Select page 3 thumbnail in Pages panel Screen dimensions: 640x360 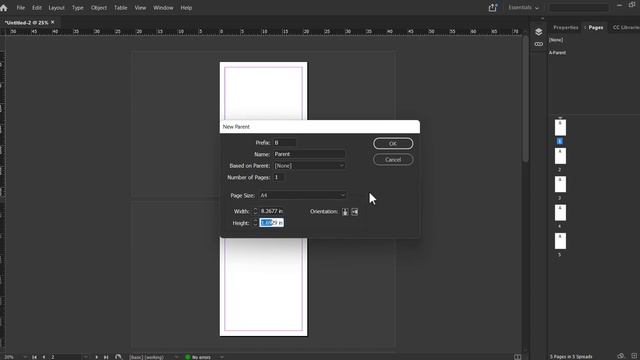click(560, 184)
